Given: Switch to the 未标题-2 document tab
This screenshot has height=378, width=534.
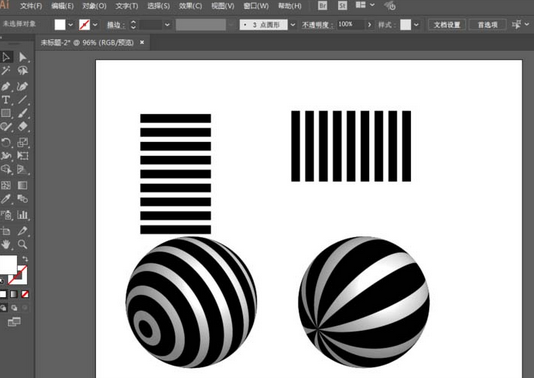Looking at the screenshot, I should (87, 43).
